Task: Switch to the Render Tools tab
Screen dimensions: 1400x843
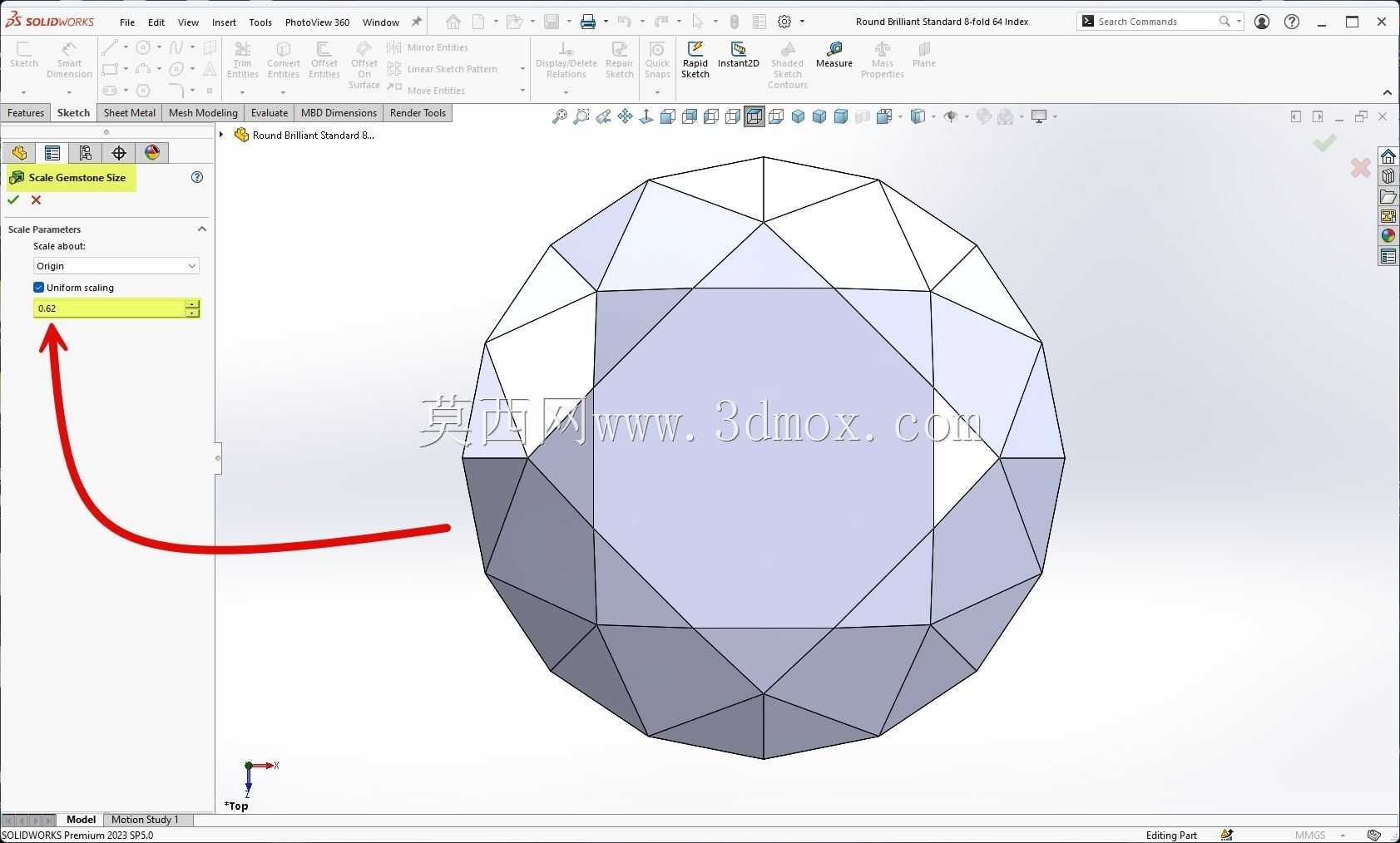Action: point(418,113)
